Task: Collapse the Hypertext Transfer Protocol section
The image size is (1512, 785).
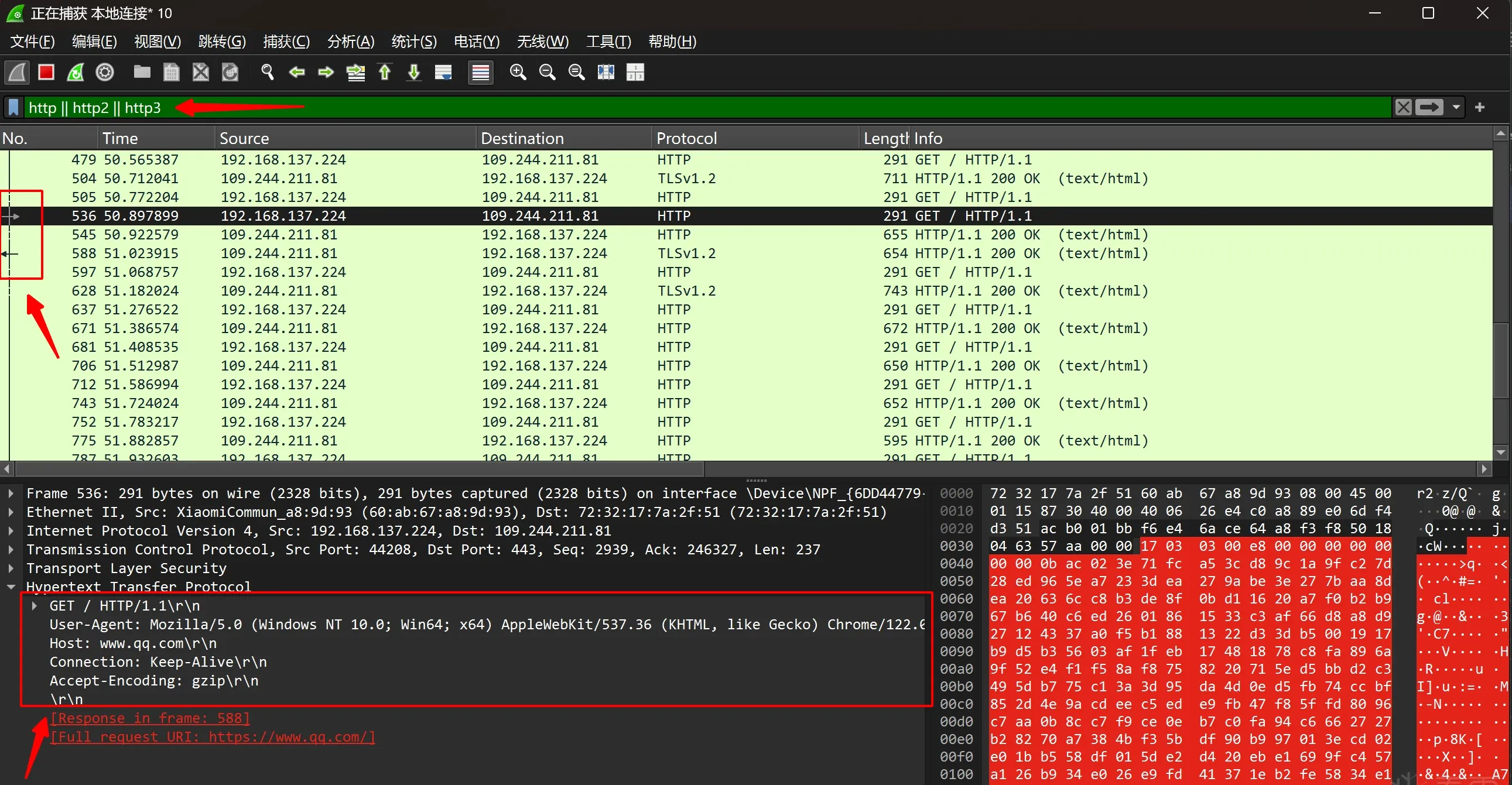Action: click(11, 587)
